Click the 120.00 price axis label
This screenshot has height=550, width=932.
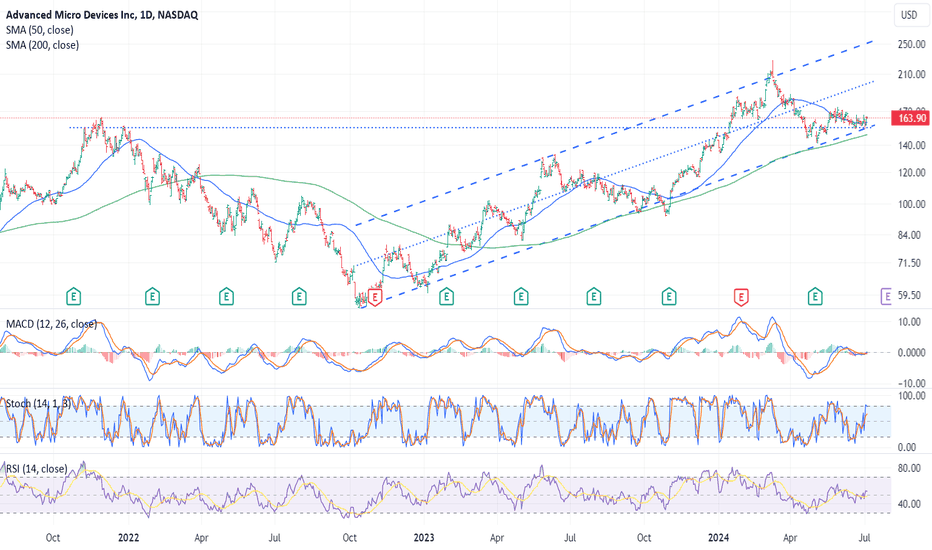point(912,173)
